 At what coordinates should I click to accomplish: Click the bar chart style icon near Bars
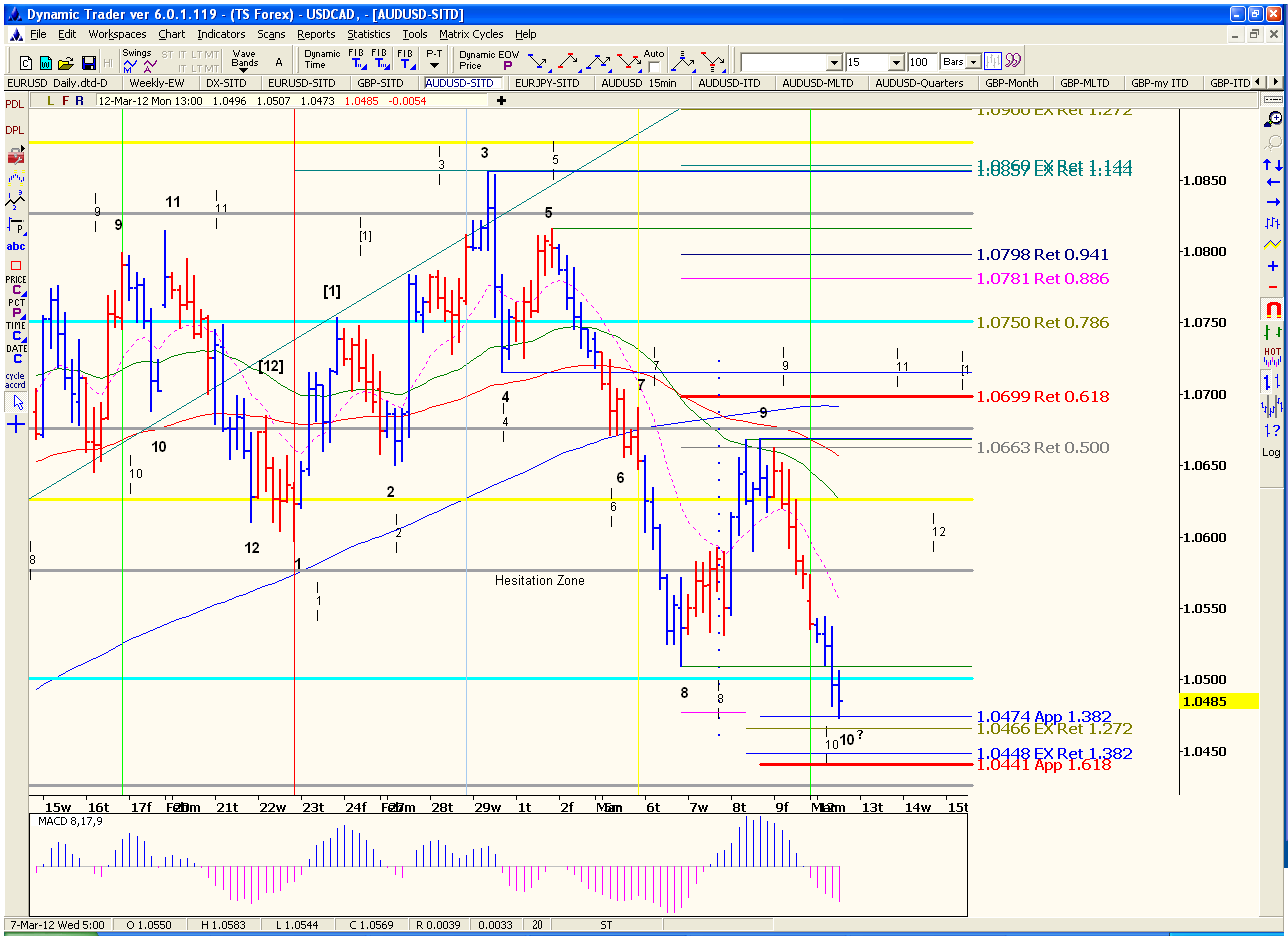point(993,61)
